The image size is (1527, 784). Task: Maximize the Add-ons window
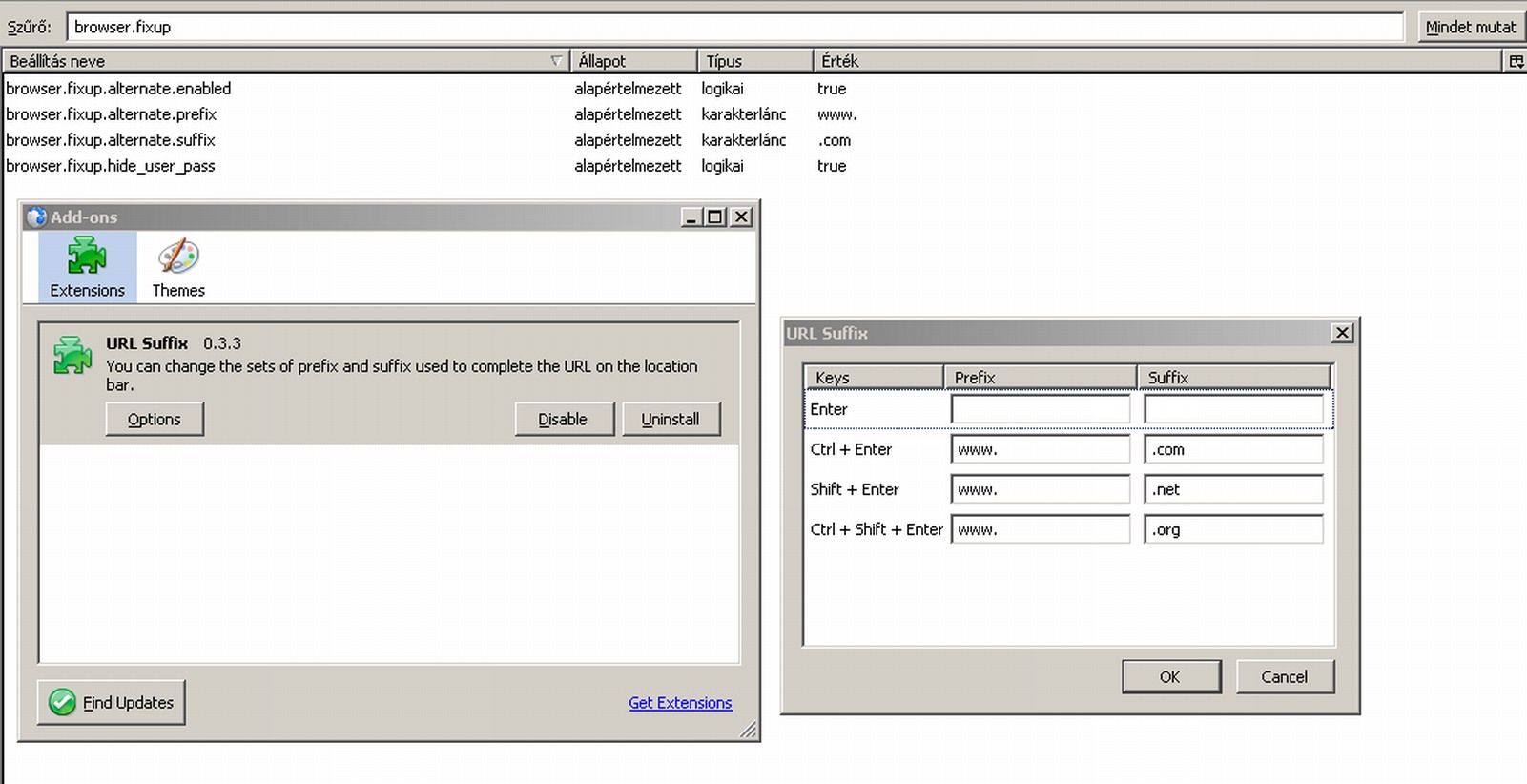pos(715,217)
